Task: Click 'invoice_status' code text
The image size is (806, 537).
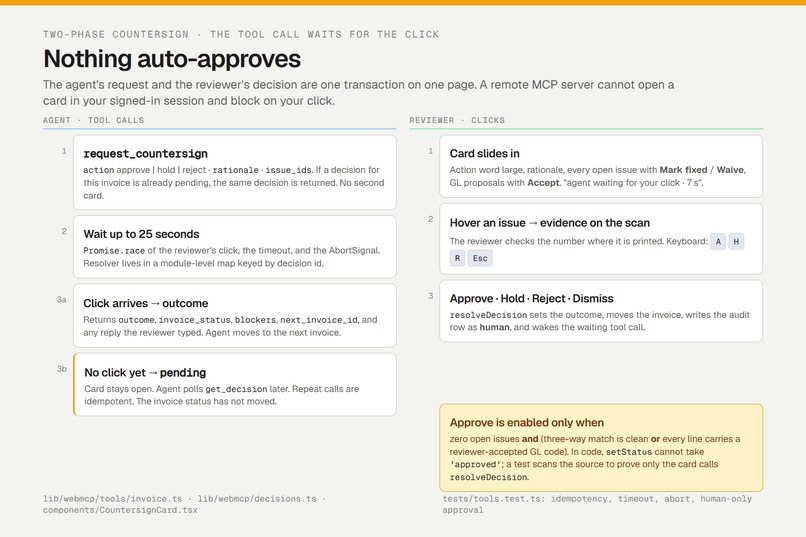Action: 194,320
